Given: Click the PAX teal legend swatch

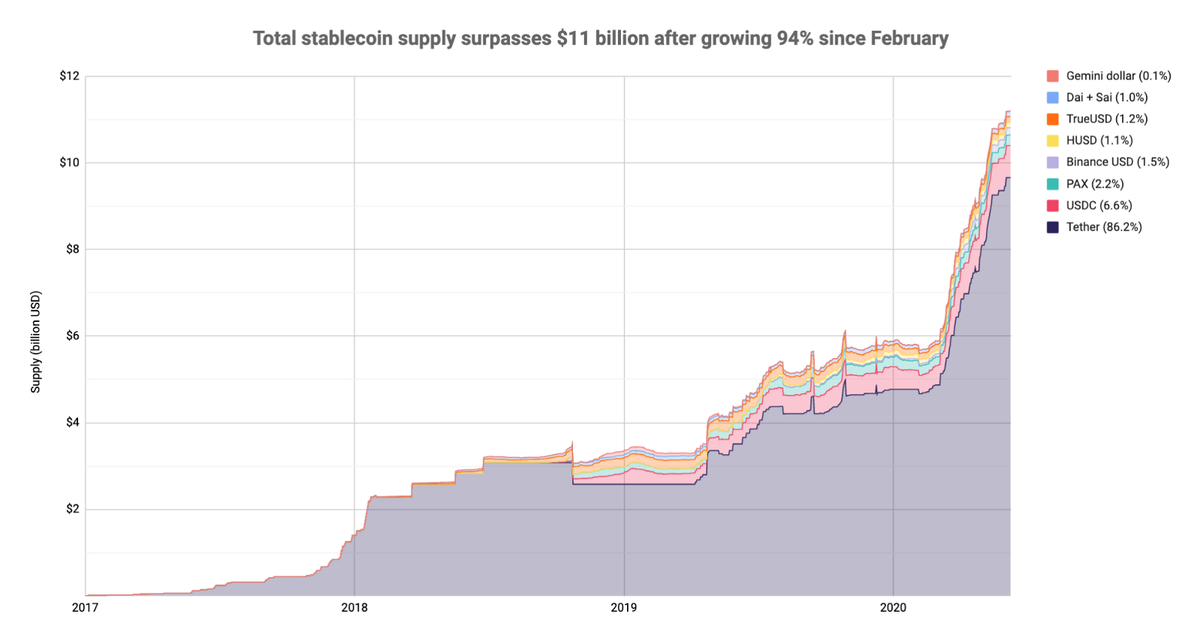Looking at the screenshot, I should point(1053,184).
